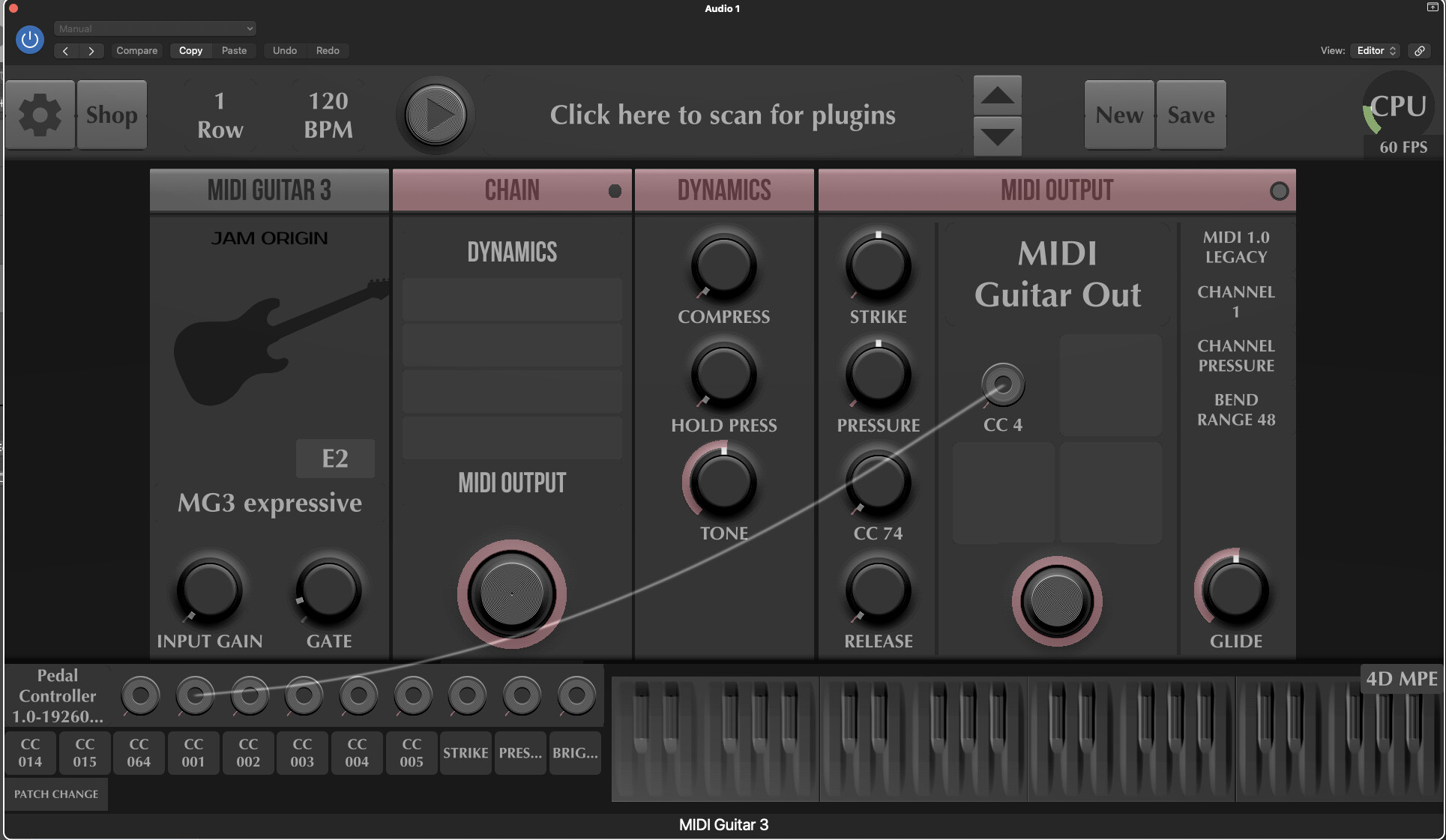Image resolution: width=1446 pixels, height=840 pixels.
Task: Click the plugin power bypass button
Action: point(30,39)
